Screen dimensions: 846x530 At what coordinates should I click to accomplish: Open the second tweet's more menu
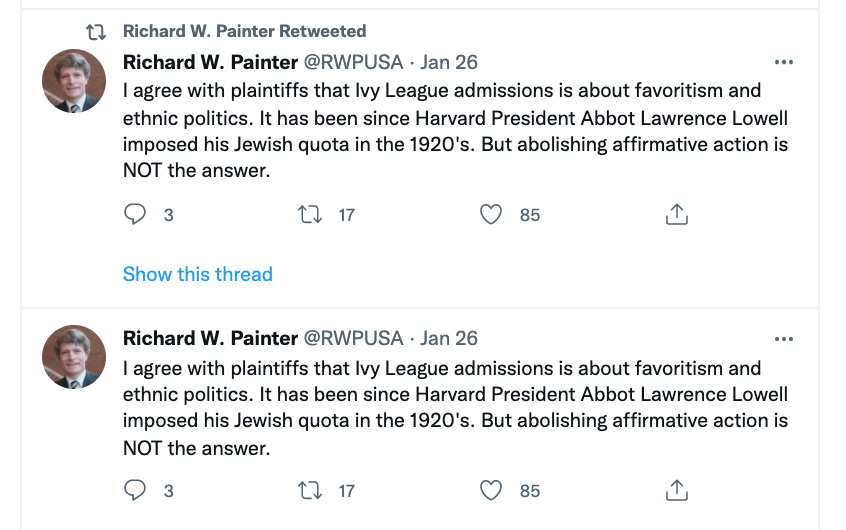pyautogui.click(x=784, y=338)
